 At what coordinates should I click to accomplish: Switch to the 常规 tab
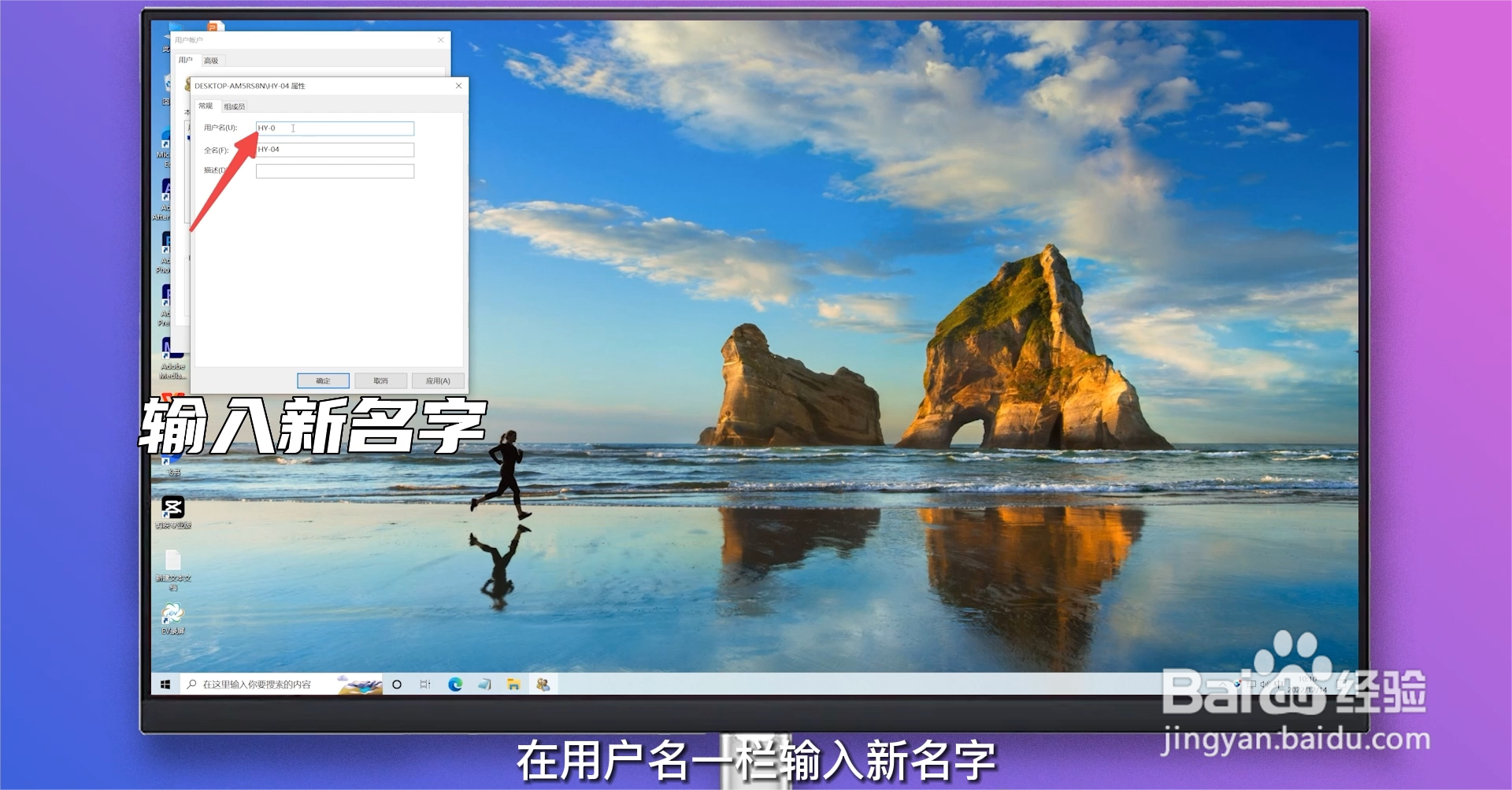(x=206, y=106)
